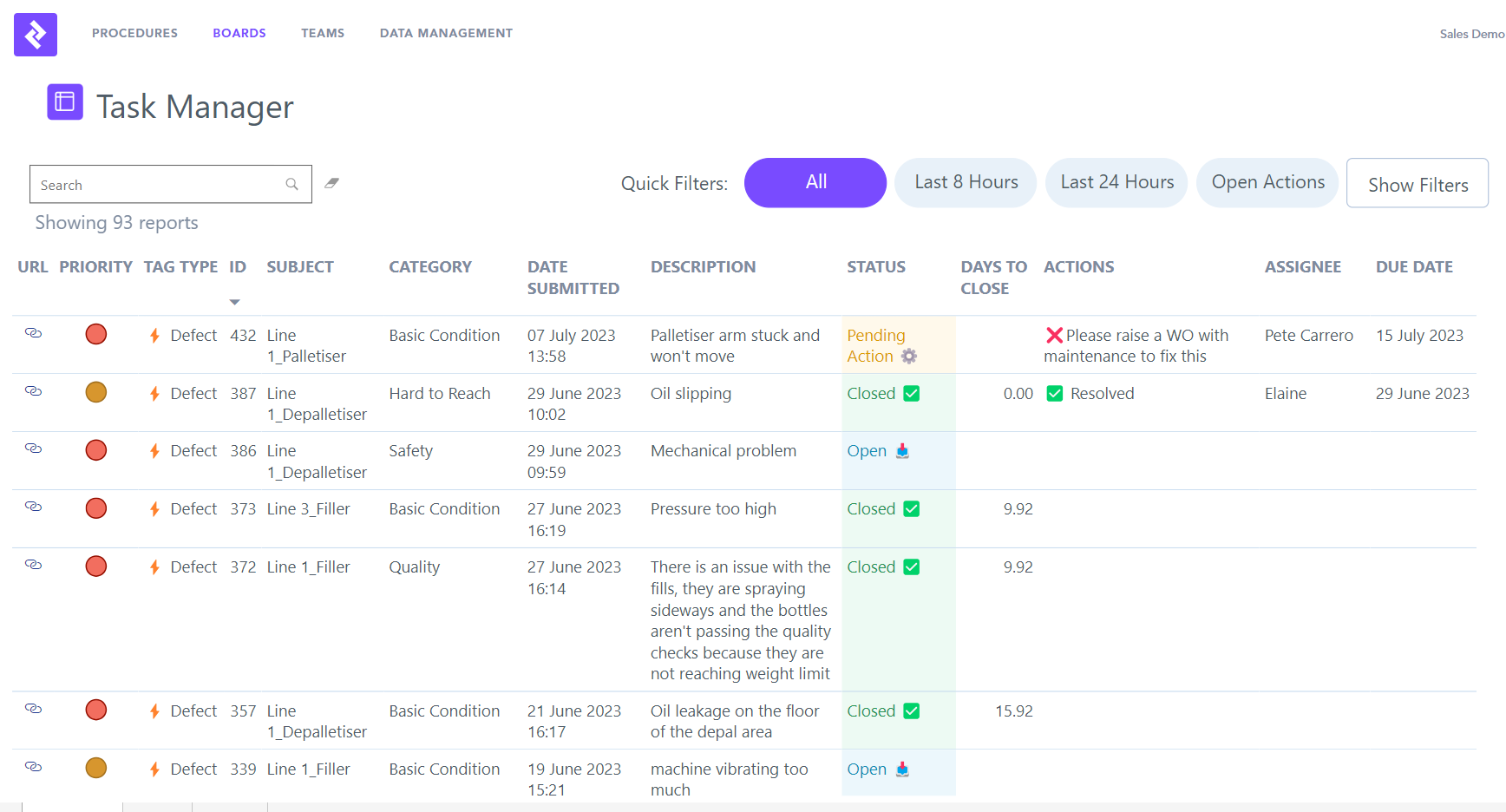Open the Procedures menu
Screen dimensions: 1506x812
coord(134,33)
